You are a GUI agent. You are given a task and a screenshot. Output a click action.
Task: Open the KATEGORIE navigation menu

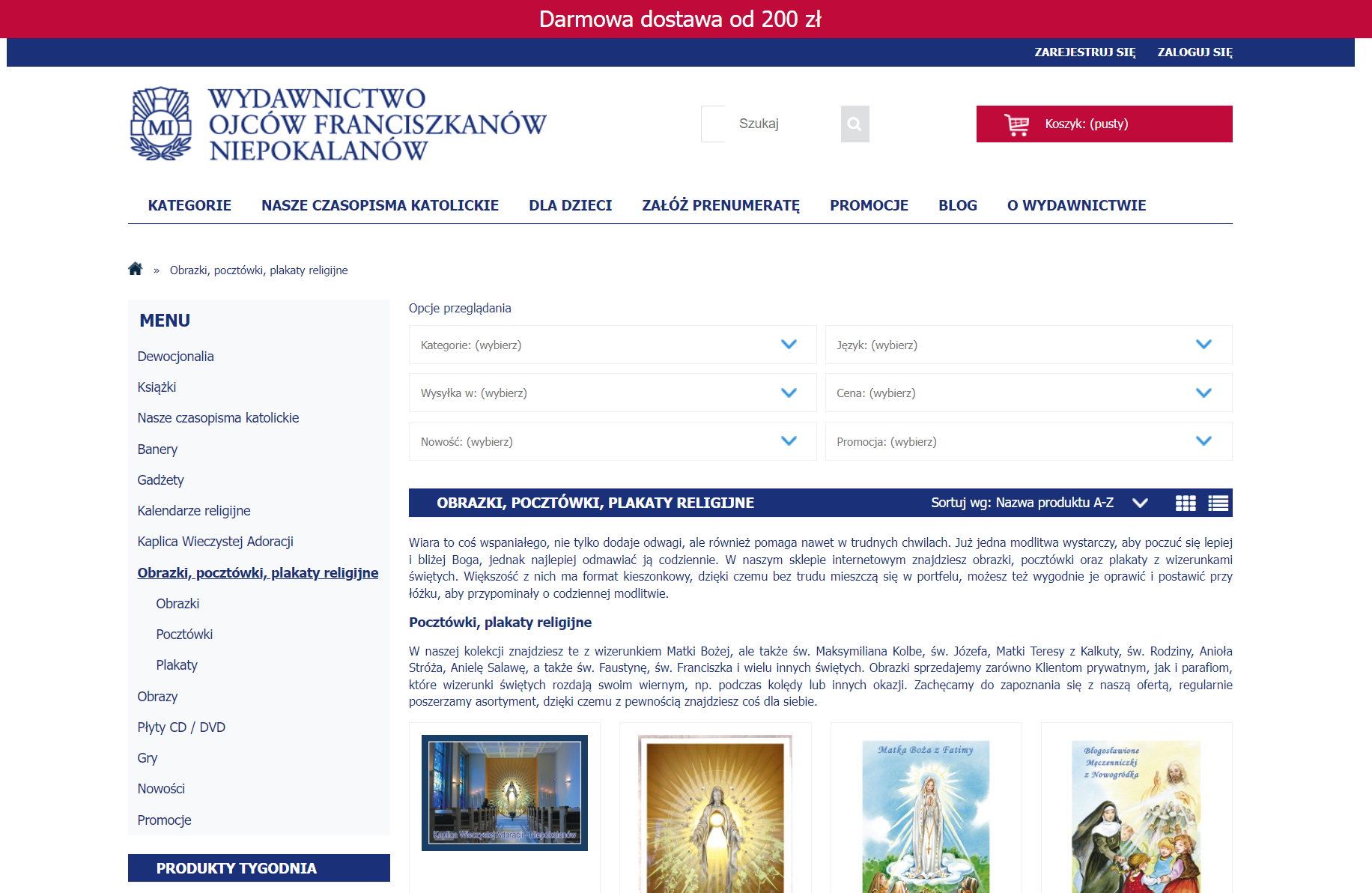point(189,205)
